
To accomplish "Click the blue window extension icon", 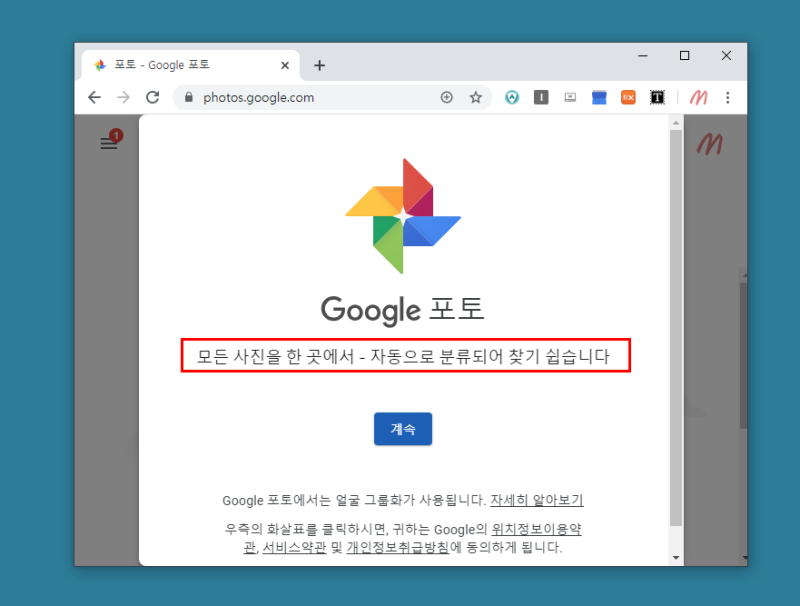I will (599, 97).
